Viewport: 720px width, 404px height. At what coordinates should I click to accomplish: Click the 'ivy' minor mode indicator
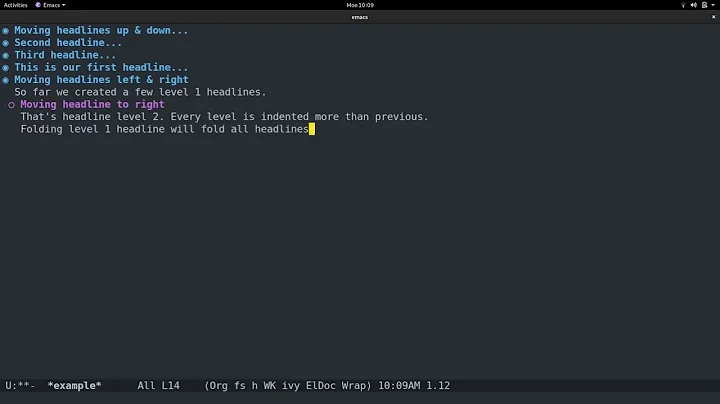coord(291,386)
